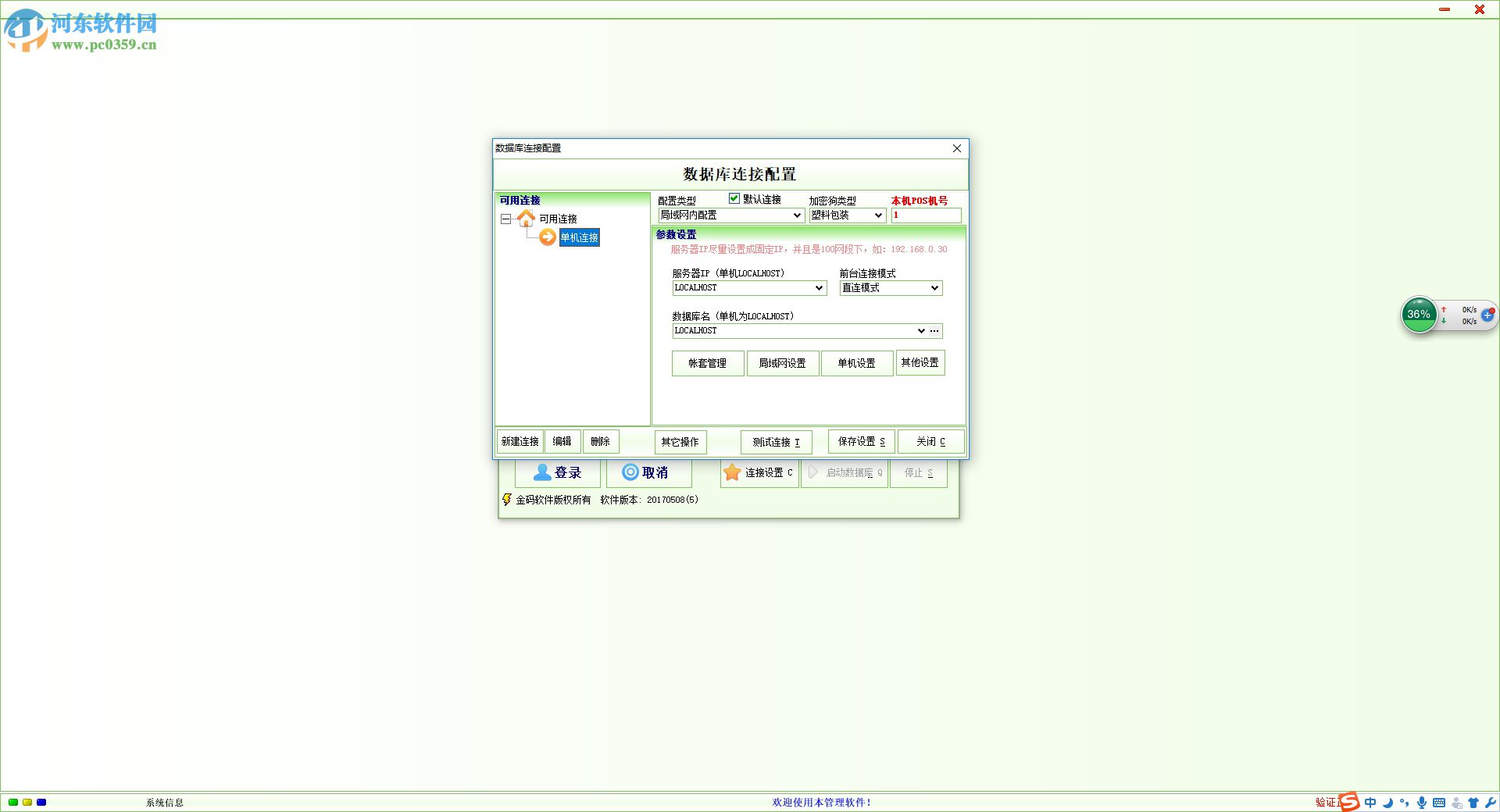Click the 登录 login user icon
This screenshot has width=1500, height=812.
(542, 472)
